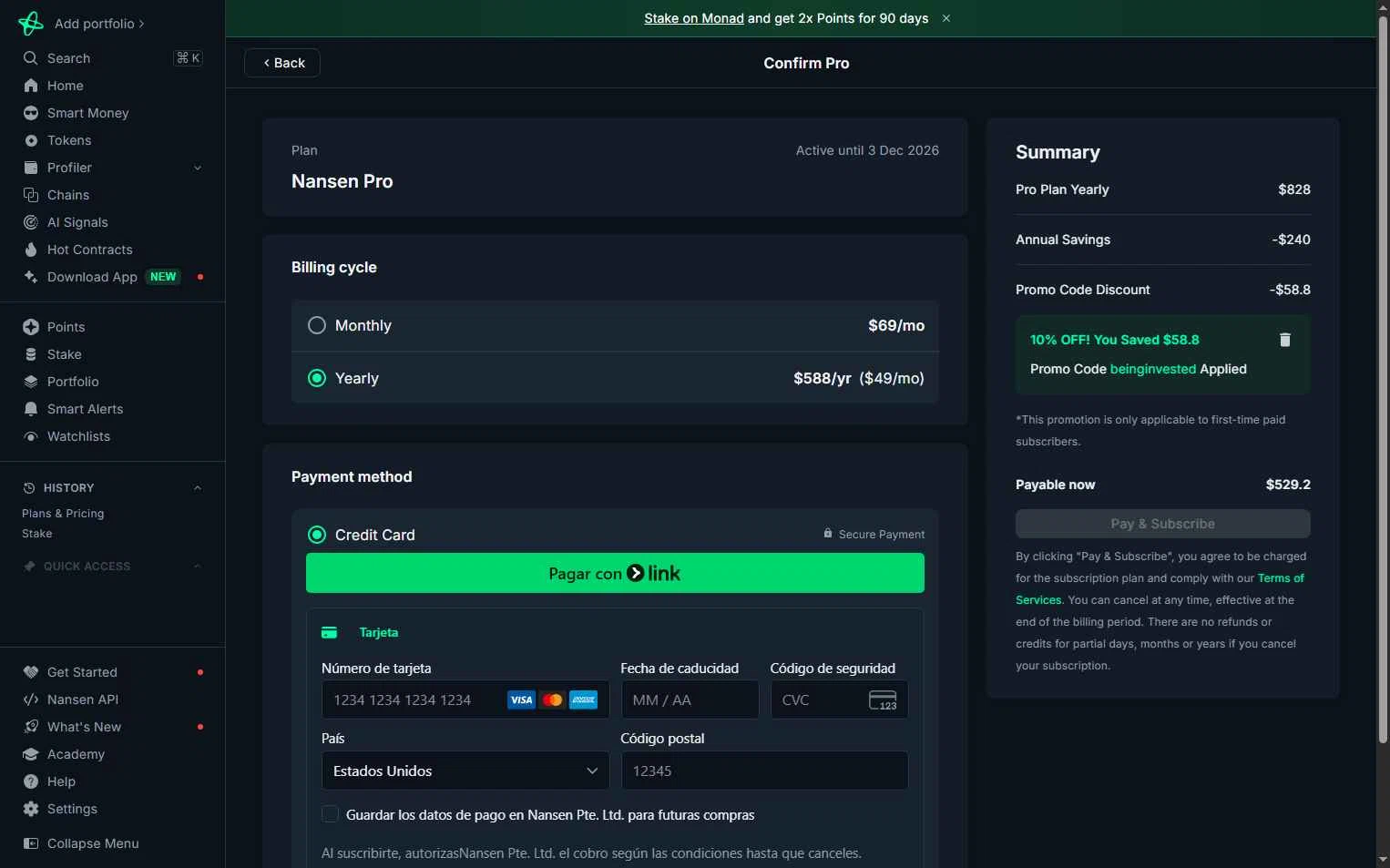This screenshot has width=1390, height=868.
Task: Click the AI Signals icon
Action: [x=31, y=222]
